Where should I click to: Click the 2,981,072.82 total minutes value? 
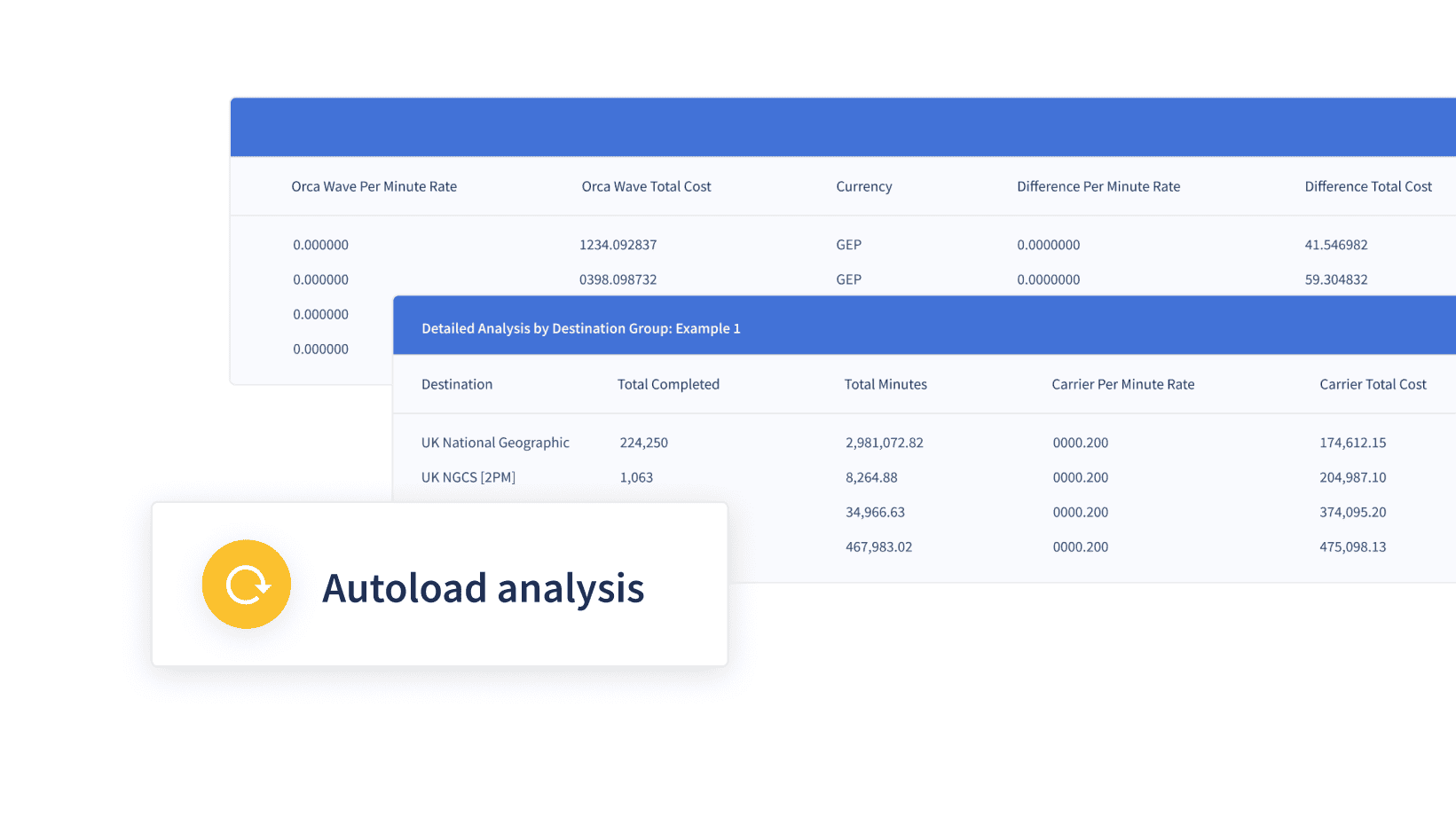(885, 443)
